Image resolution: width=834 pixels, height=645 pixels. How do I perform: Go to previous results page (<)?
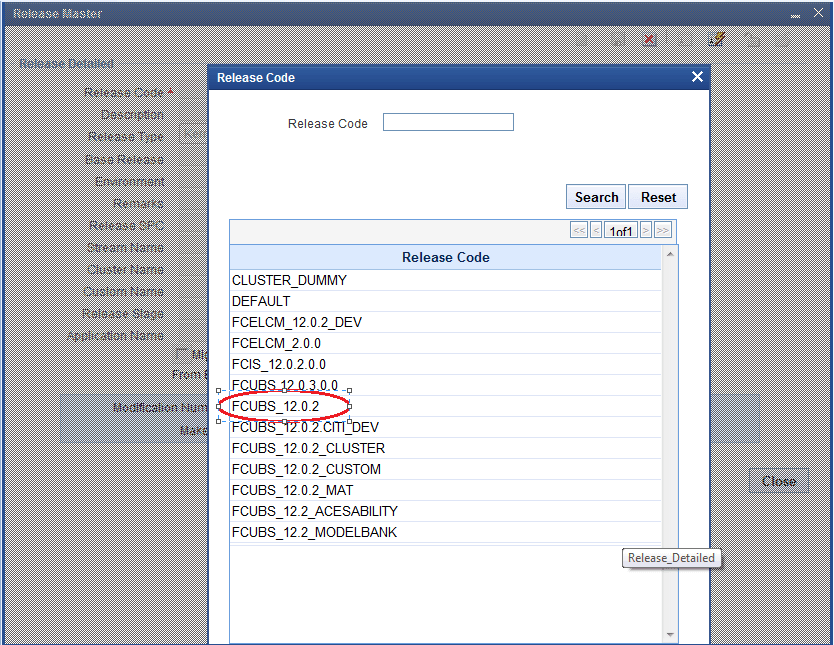pos(596,230)
